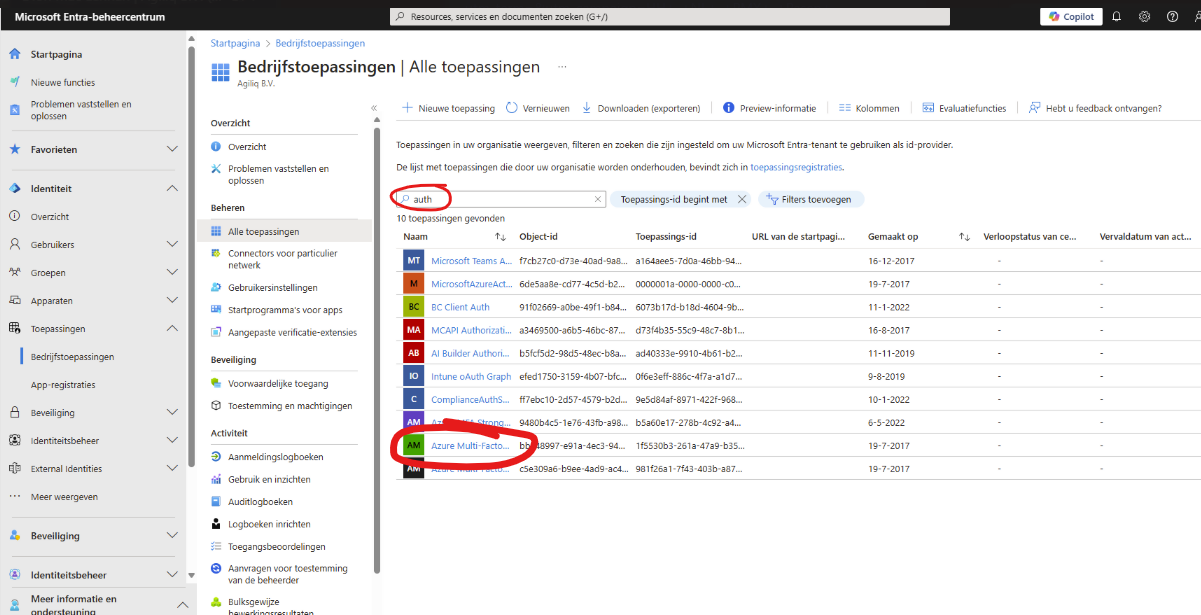The height and width of the screenshot is (615, 1201).
Task: Open Connectors voor particulier netwerk
Action: (282, 259)
